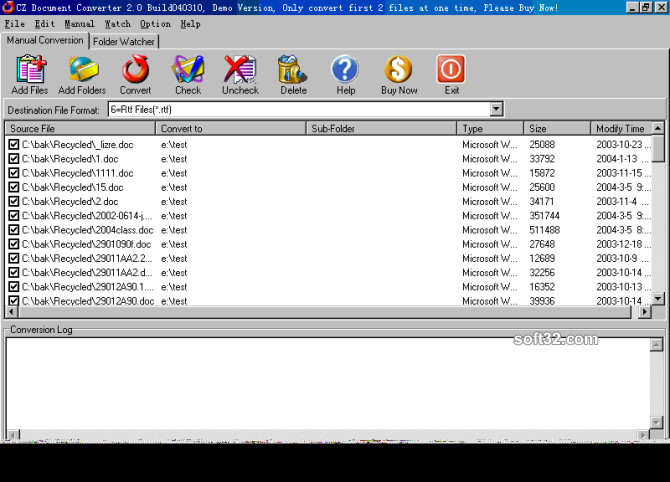Screen dimensions: 670x482
Task: Click the Exit power icon
Action: click(x=451, y=69)
